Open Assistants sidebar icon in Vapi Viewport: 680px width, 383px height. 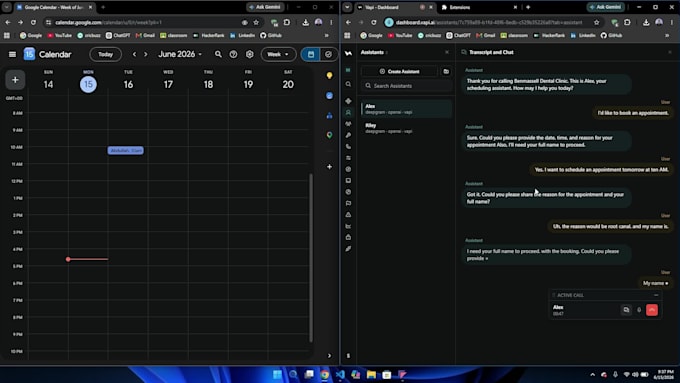(x=348, y=112)
